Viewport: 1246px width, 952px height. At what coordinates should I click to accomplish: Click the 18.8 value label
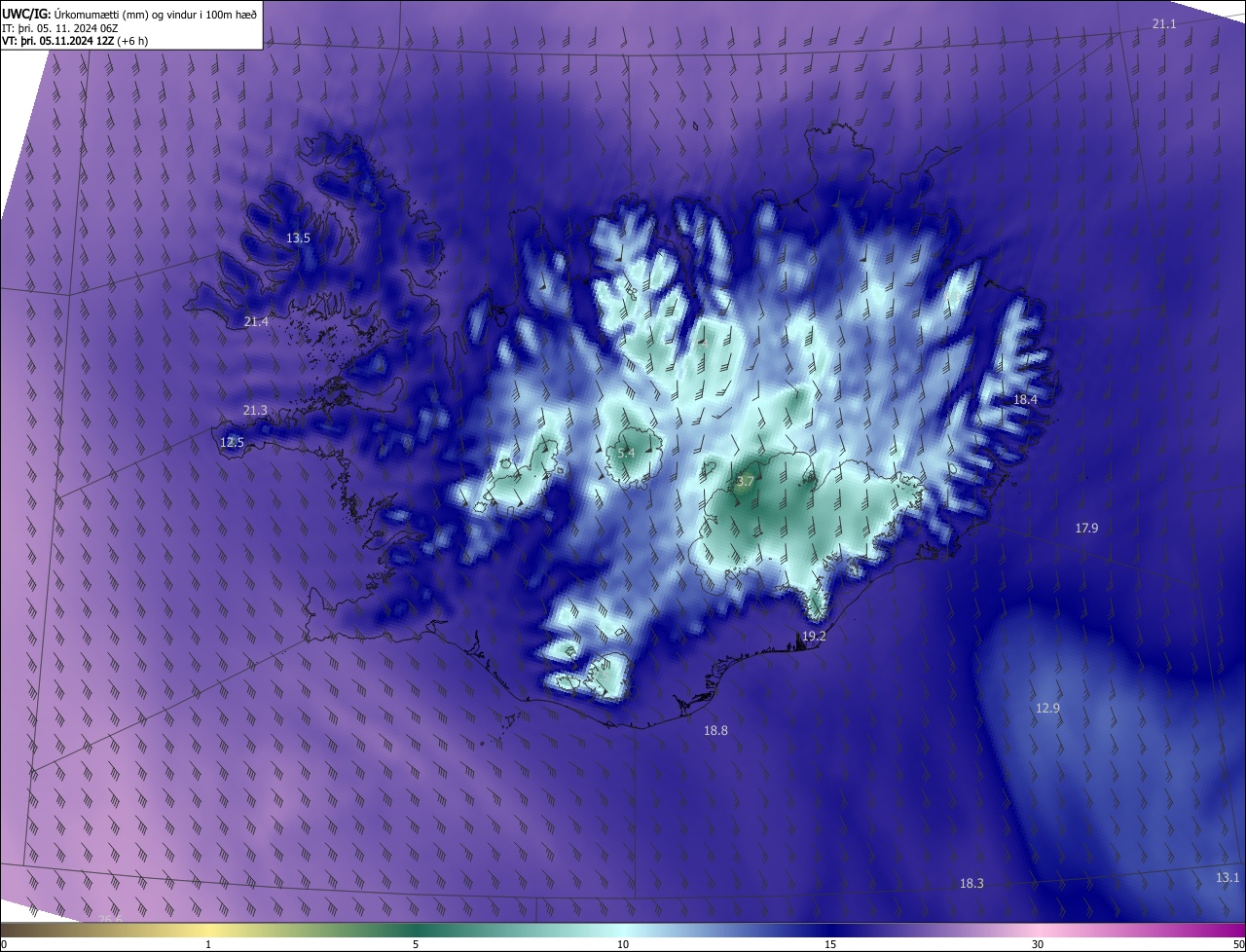point(715,730)
